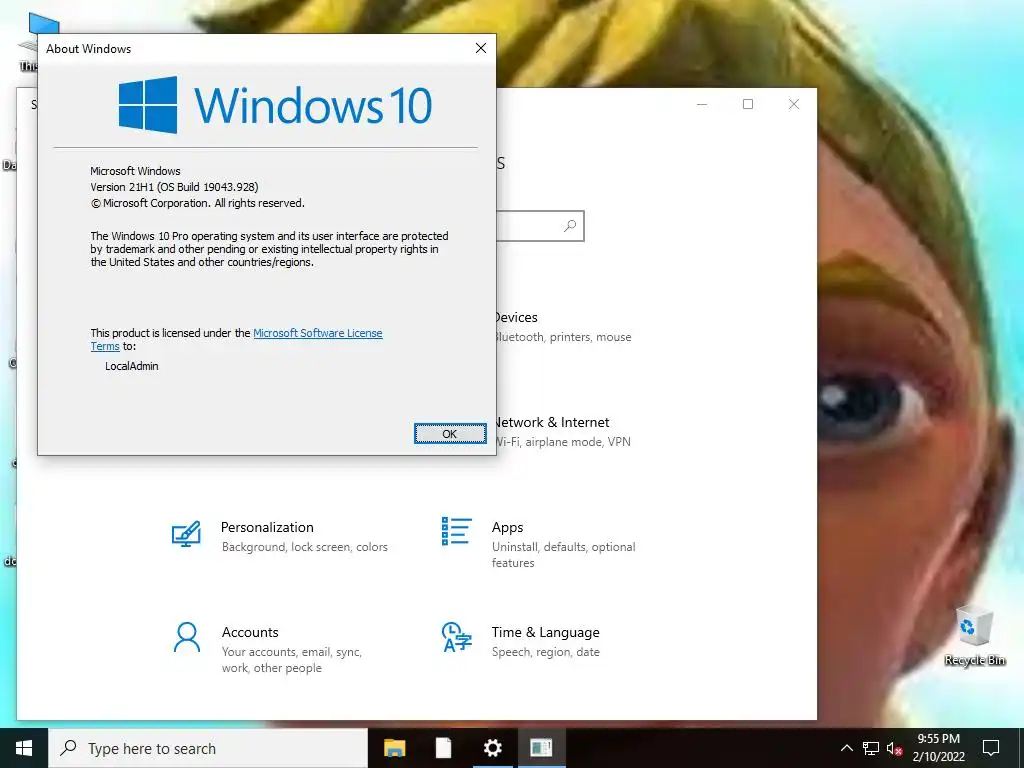Click 'Speech, region, date' description
The height and width of the screenshot is (768, 1024).
click(x=545, y=652)
